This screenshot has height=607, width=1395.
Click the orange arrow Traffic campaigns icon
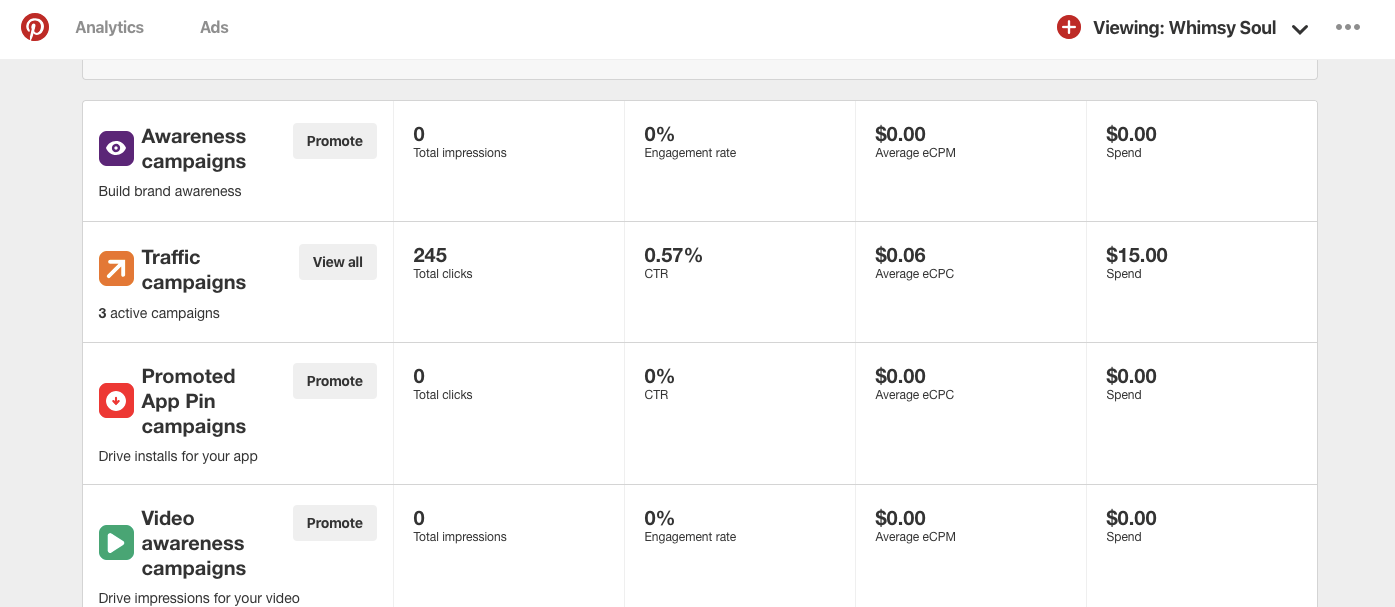(116, 269)
